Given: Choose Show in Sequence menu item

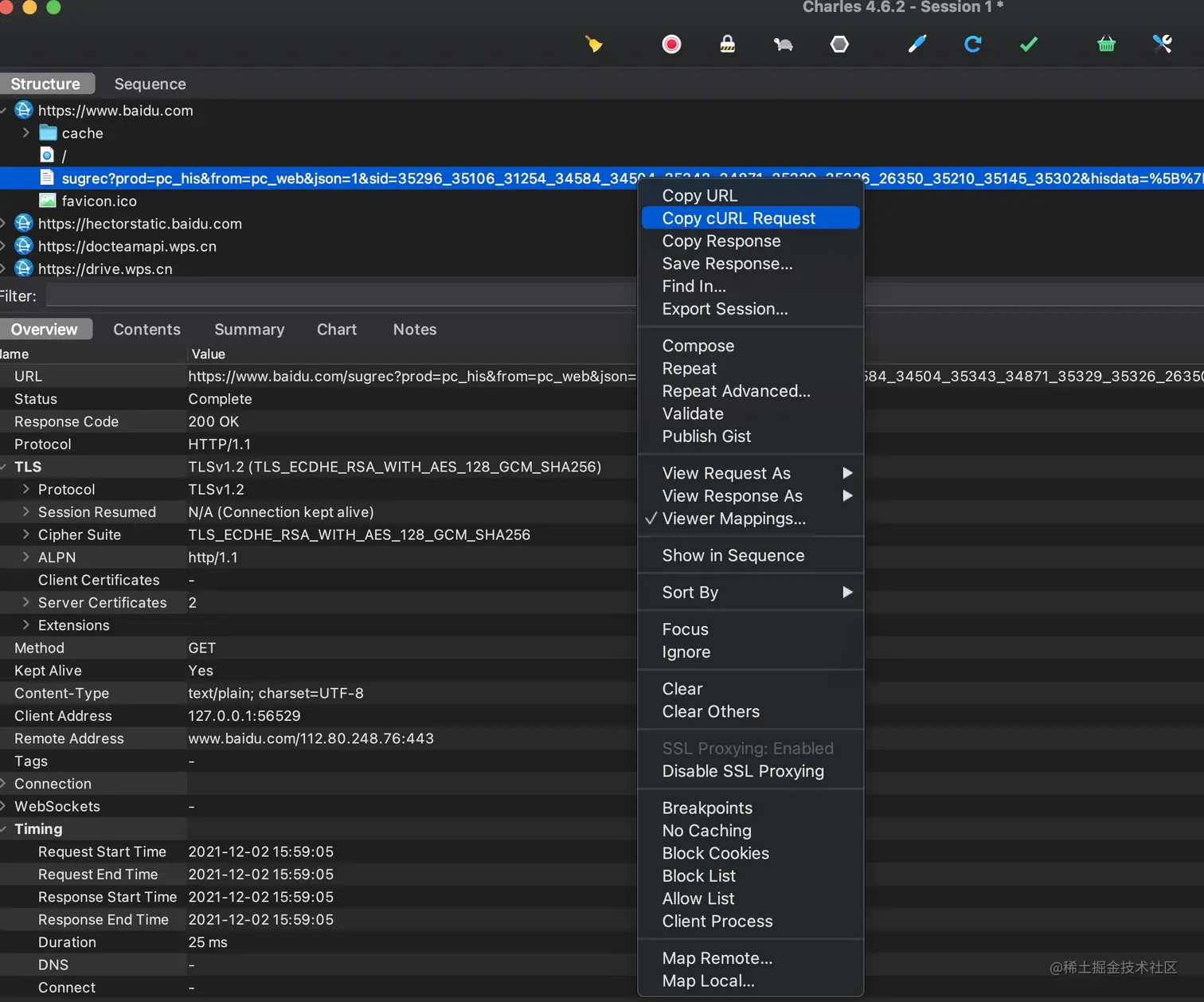Looking at the screenshot, I should pos(750,555).
